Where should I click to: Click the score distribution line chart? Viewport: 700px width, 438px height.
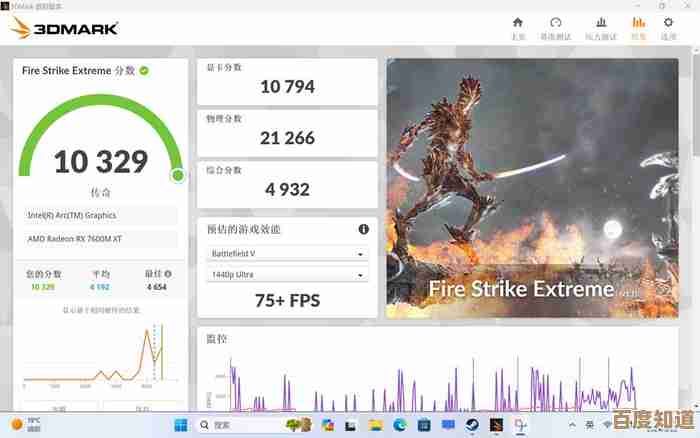(x=101, y=355)
